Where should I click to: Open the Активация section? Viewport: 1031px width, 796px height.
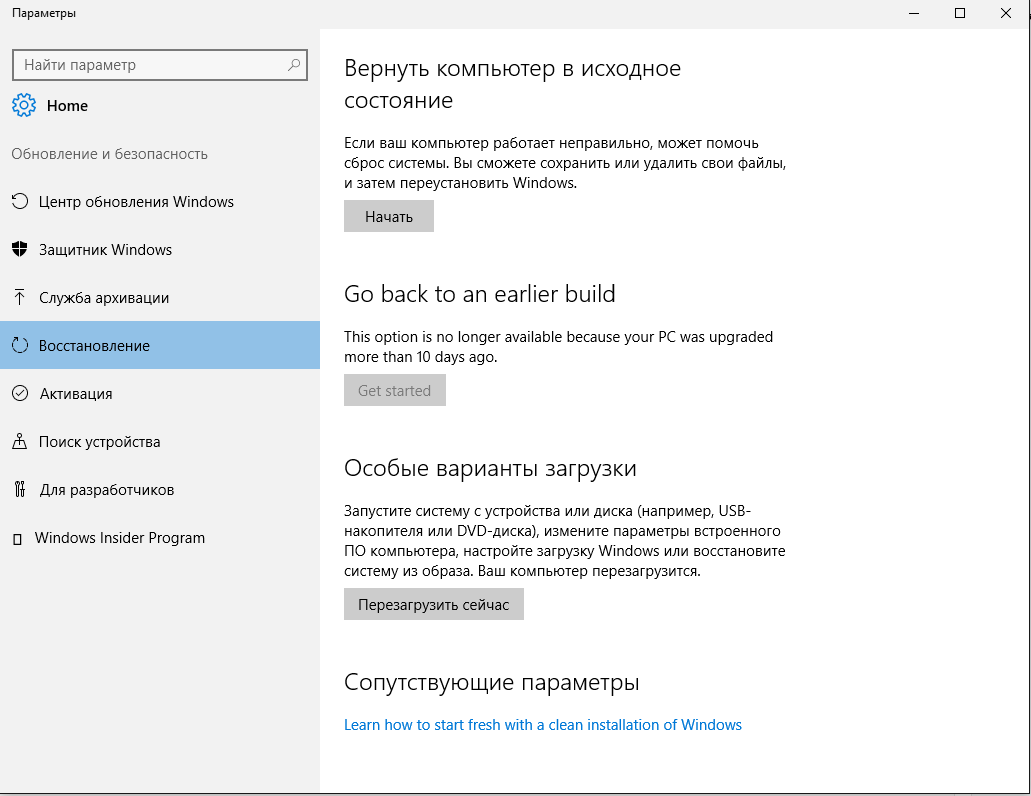coord(160,393)
